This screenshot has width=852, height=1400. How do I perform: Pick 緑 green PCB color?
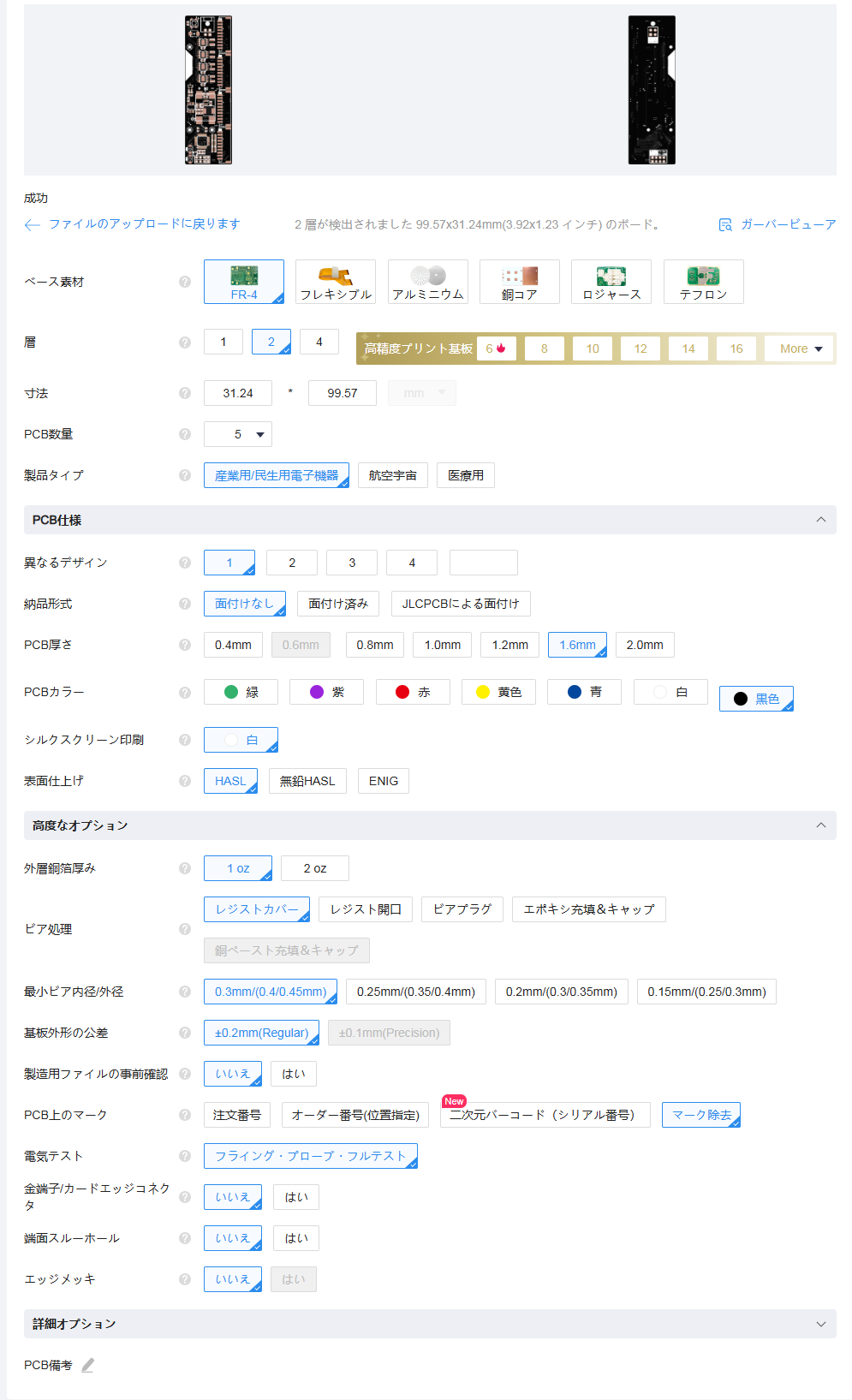click(241, 692)
